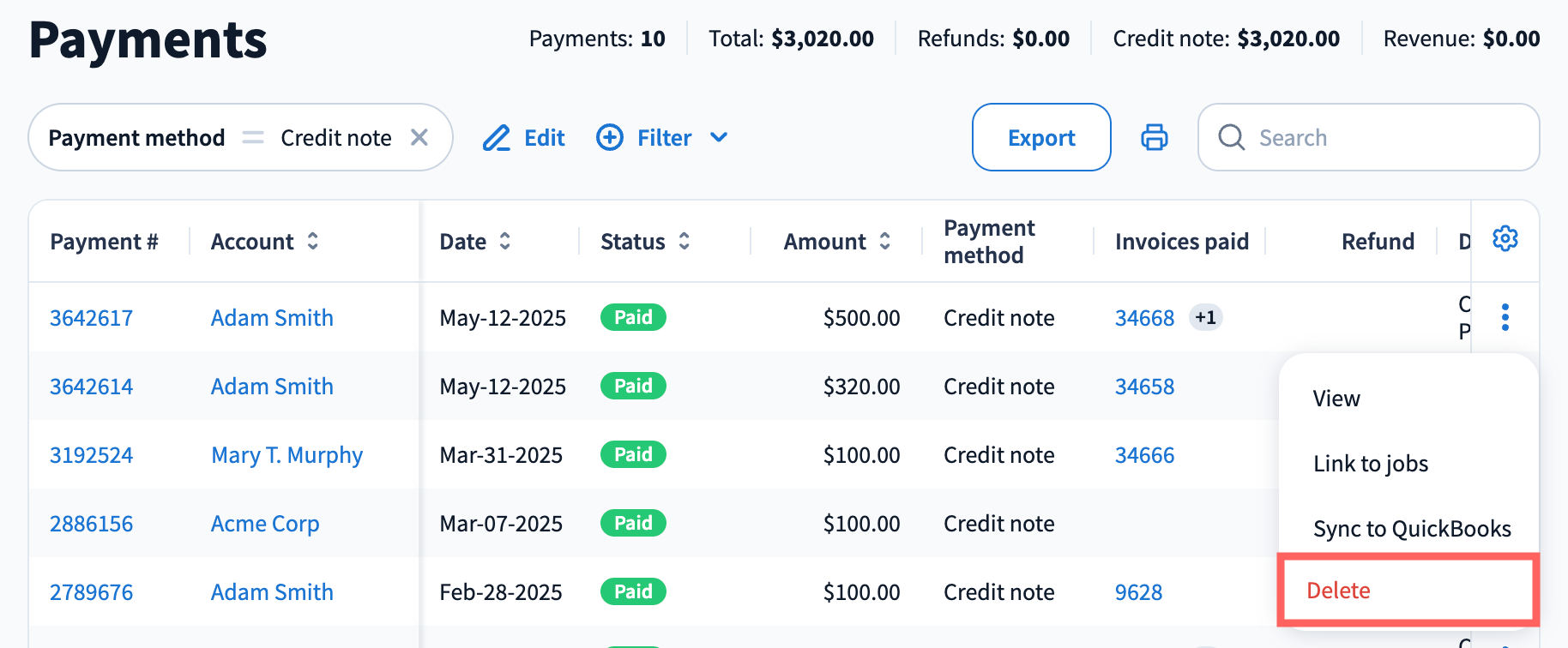Click the Export button
This screenshot has height=648, width=1568.
[x=1041, y=137]
